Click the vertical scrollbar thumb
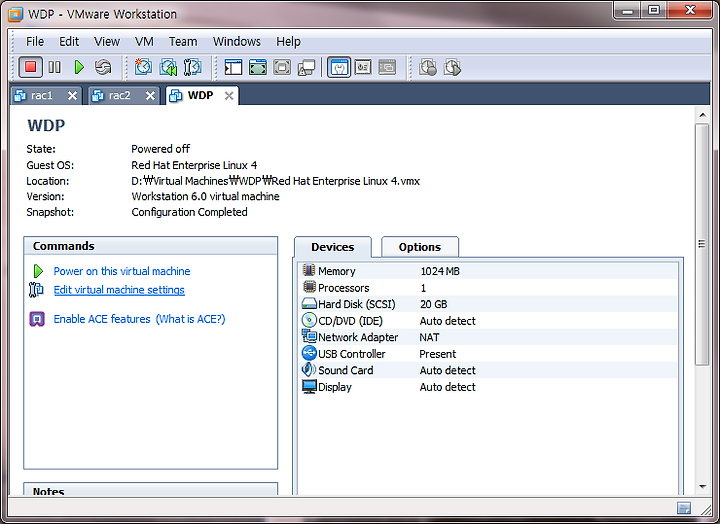 (702, 244)
